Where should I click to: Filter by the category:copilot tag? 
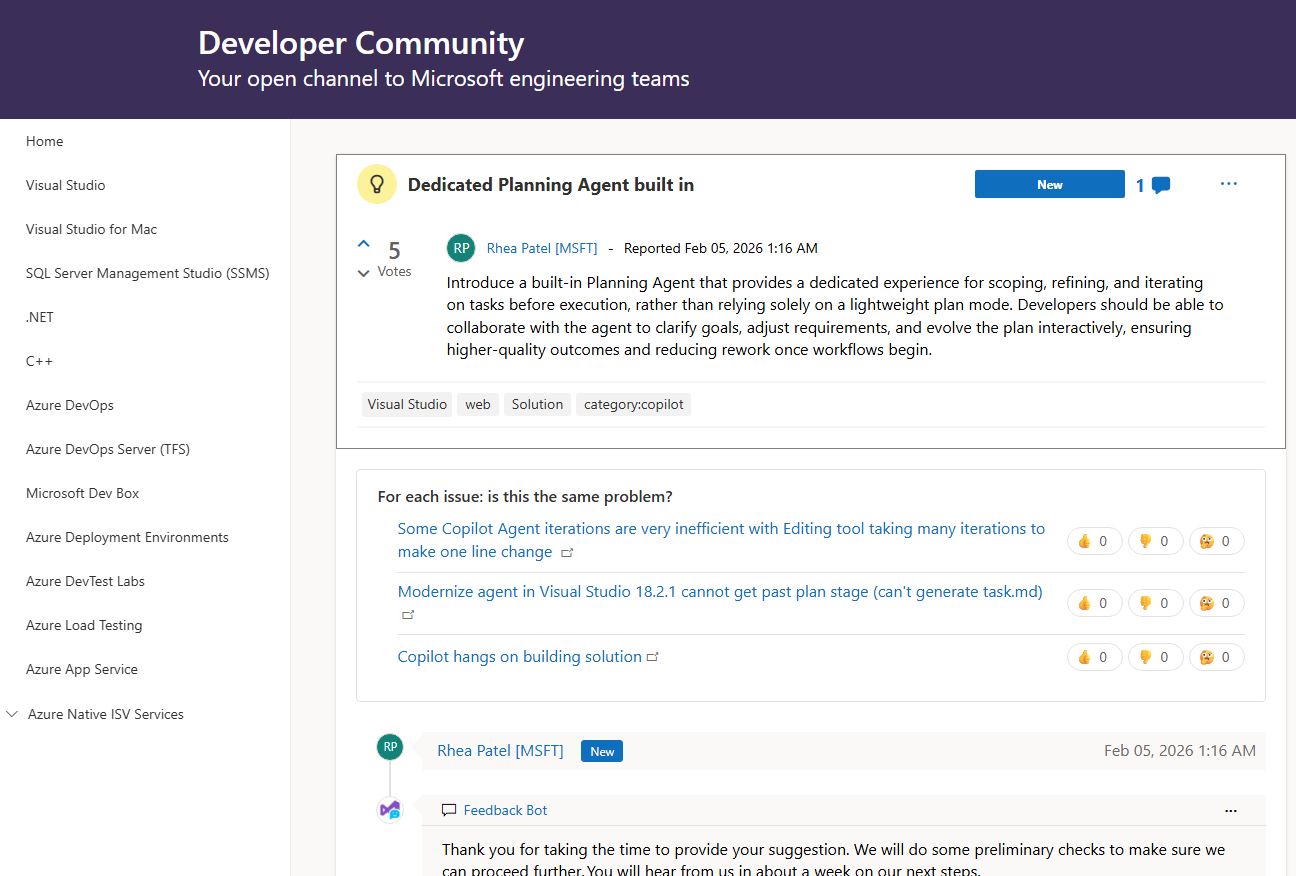pyautogui.click(x=634, y=404)
